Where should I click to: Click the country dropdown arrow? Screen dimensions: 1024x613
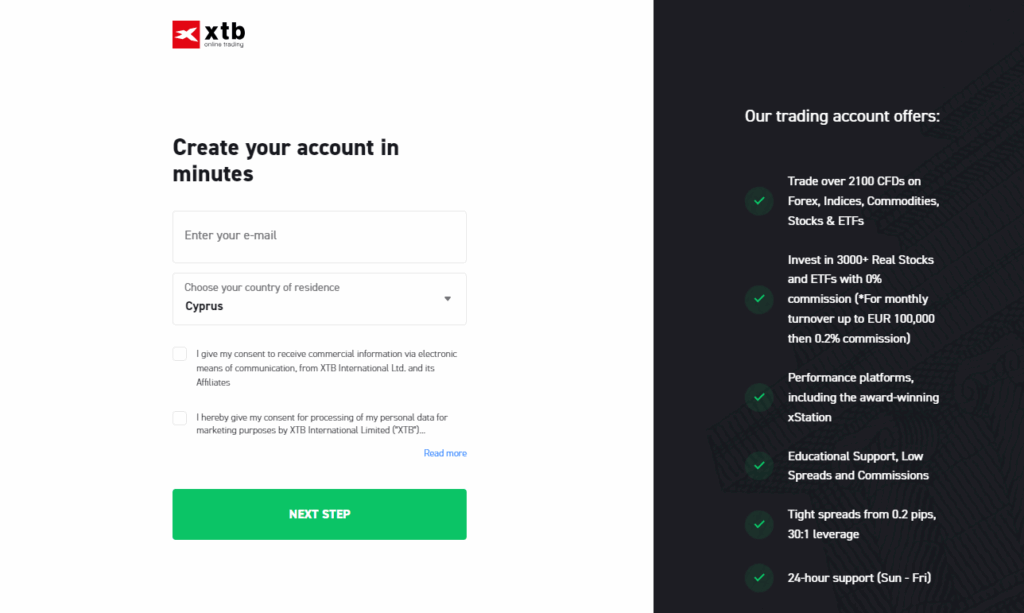tap(447, 298)
